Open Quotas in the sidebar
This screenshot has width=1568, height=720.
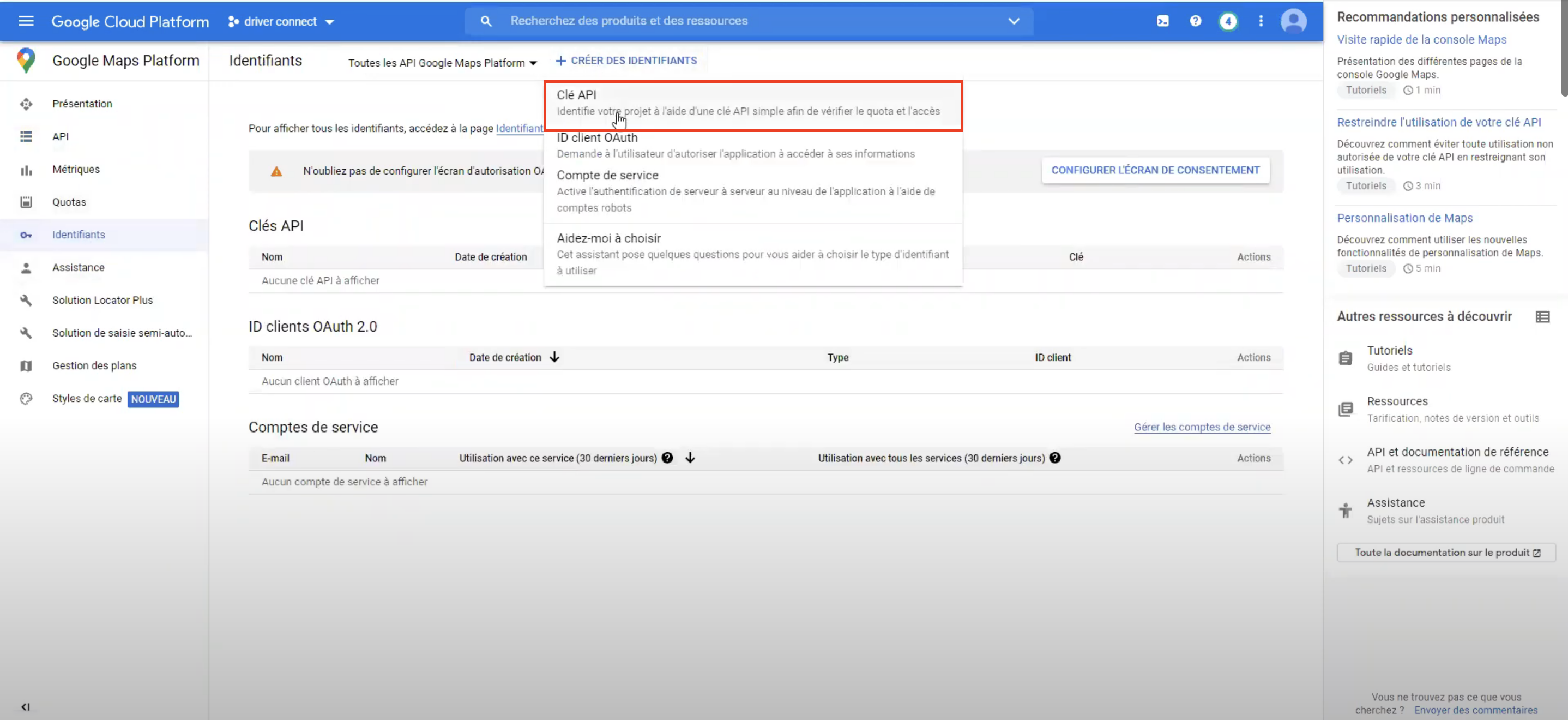coord(69,202)
